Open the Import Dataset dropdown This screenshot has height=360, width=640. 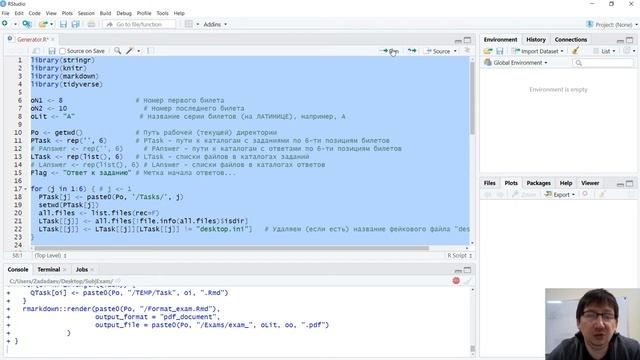pos(538,51)
